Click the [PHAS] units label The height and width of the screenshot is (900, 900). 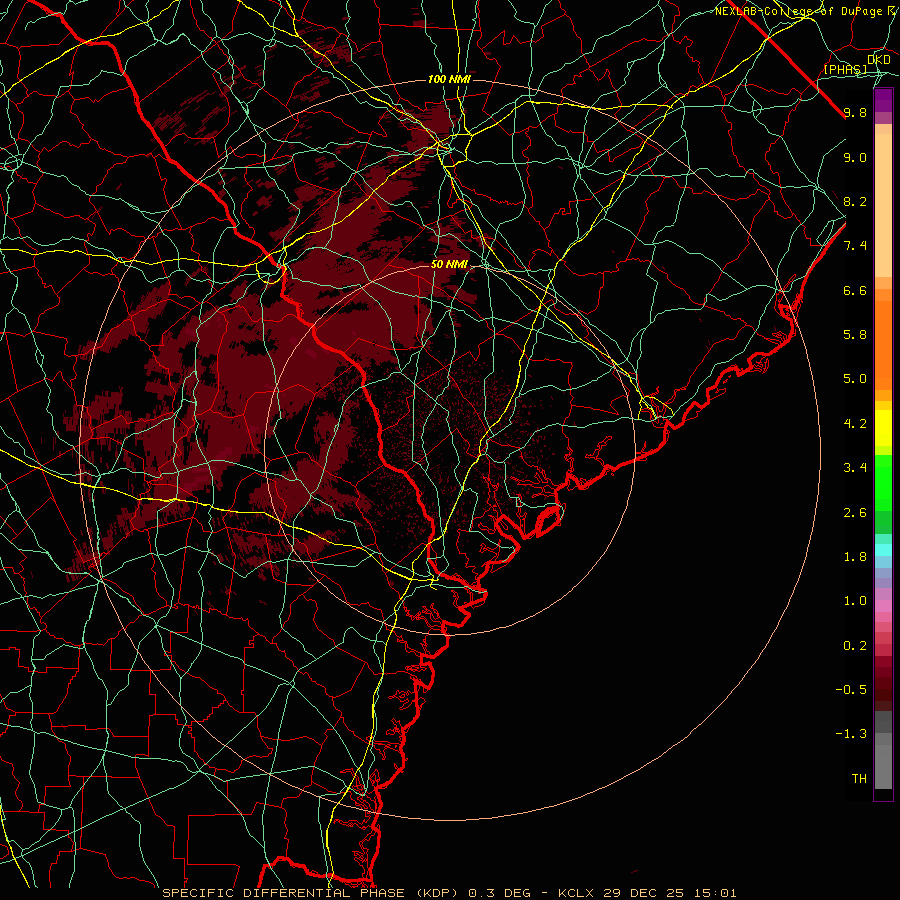pyautogui.click(x=845, y=69)
